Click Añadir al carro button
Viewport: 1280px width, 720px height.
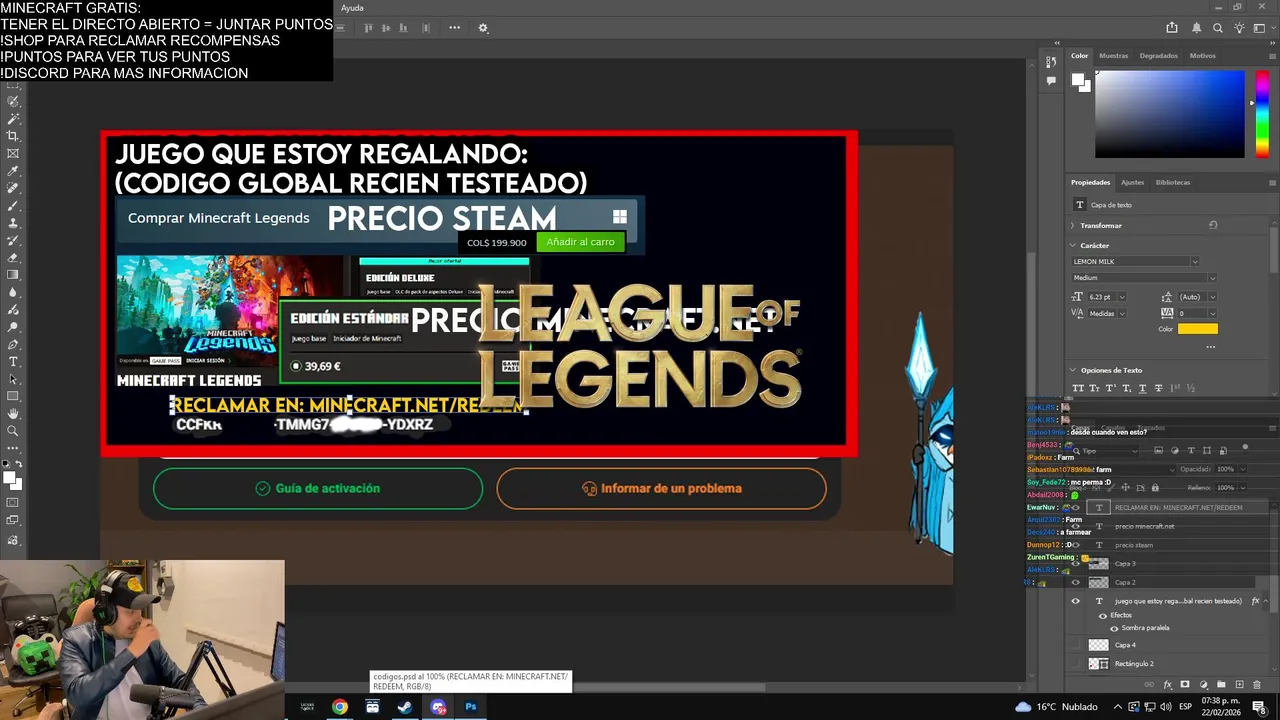point(580,242)
